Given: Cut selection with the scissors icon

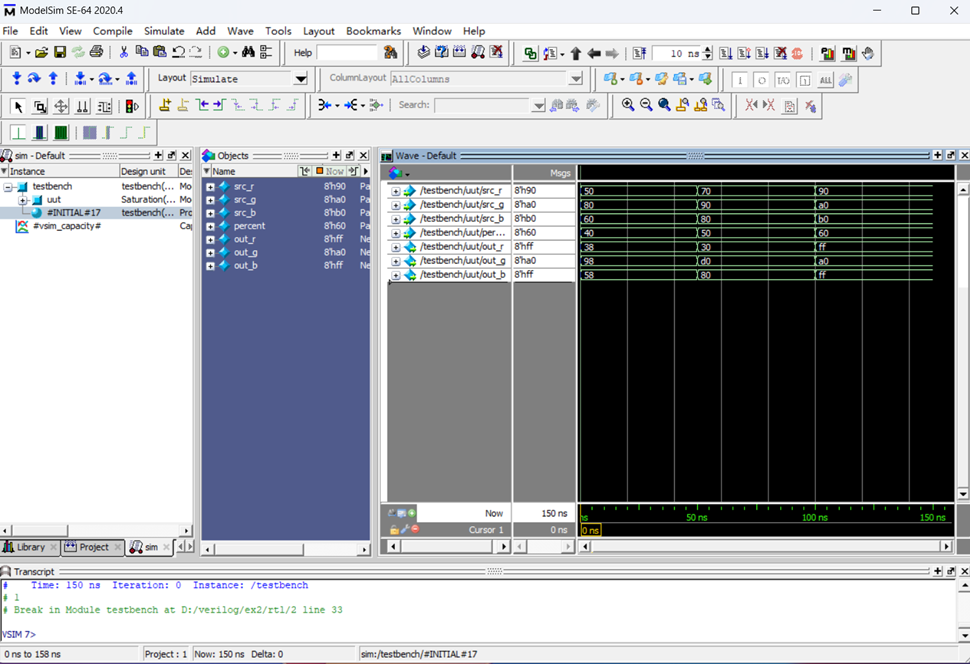Looking at the screenshot, I should (x=123, y=53).
